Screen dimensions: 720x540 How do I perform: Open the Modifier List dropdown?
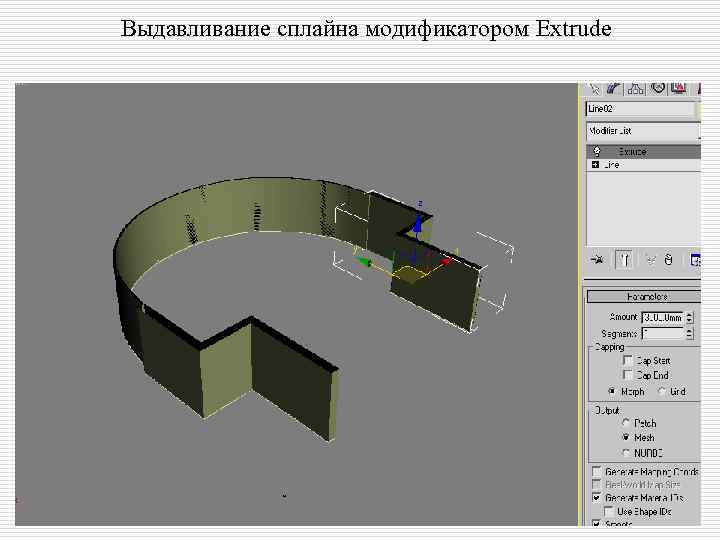[x=643, y=131]
